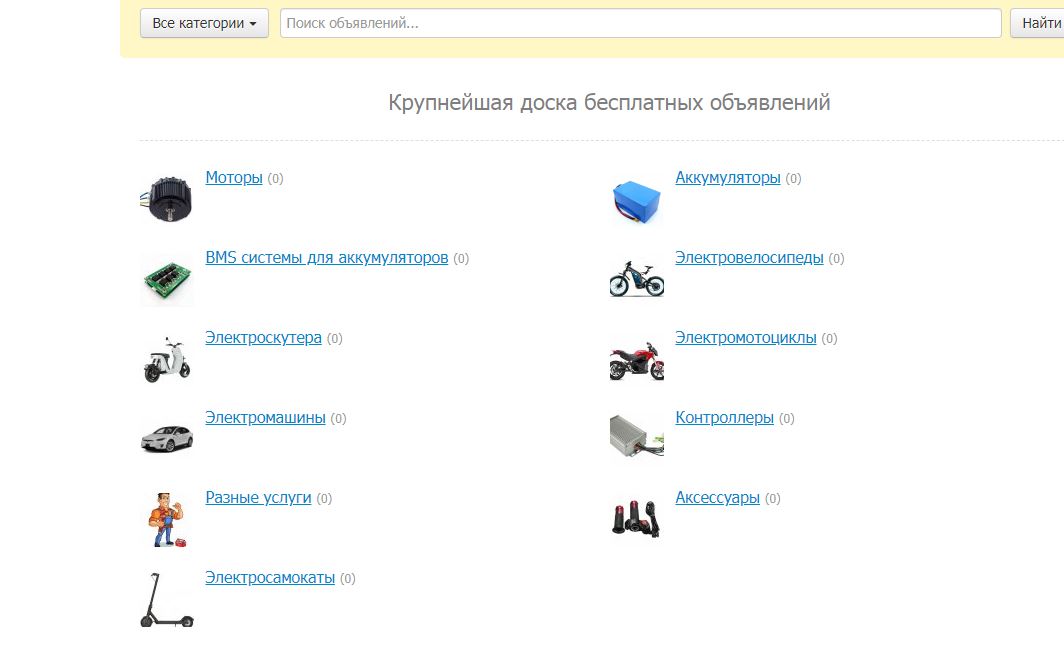Click the white electric car icon
The image size is (1064, 667).
click(x=166, y=437)
